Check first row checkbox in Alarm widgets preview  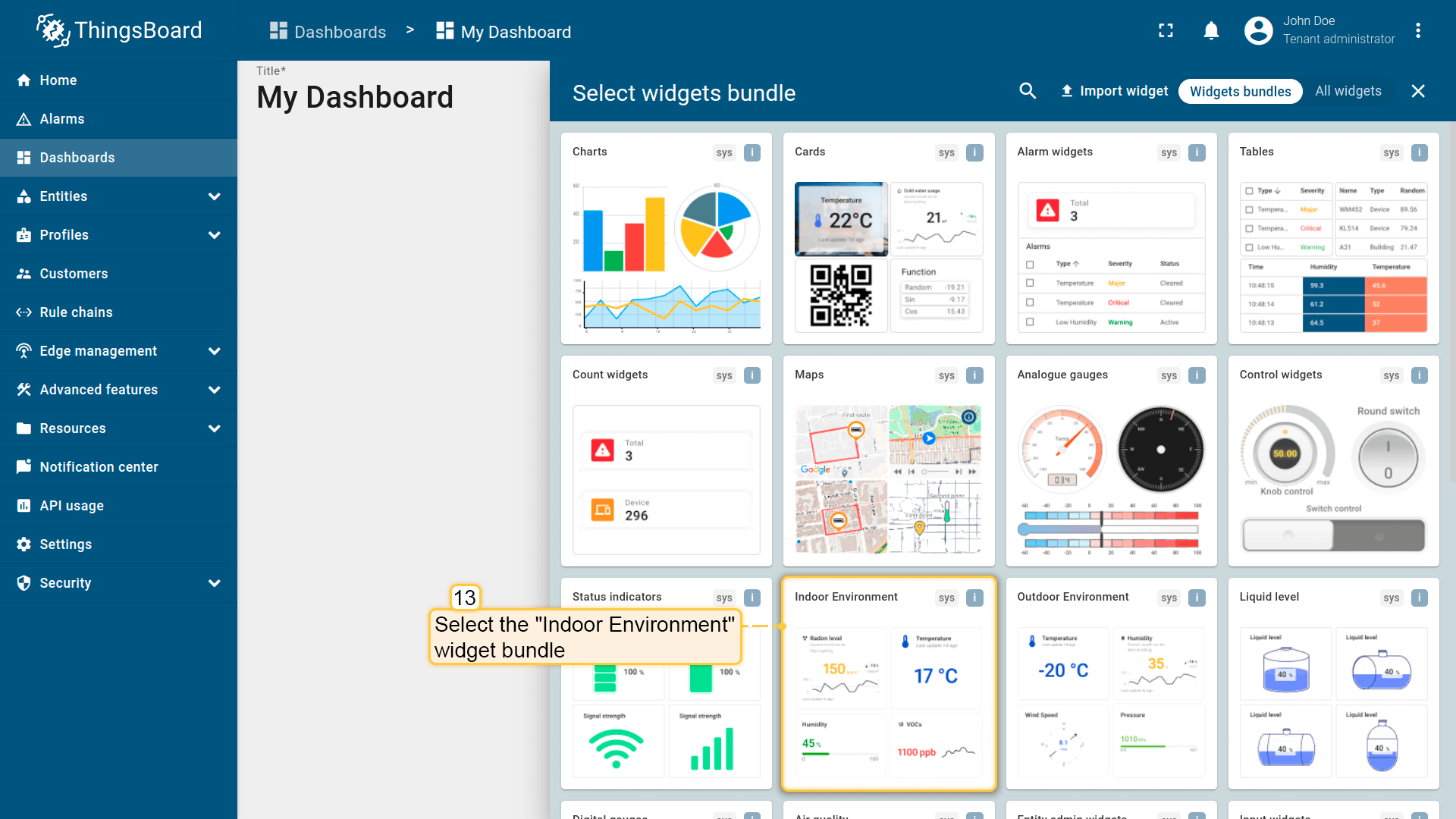(1030, 283)
